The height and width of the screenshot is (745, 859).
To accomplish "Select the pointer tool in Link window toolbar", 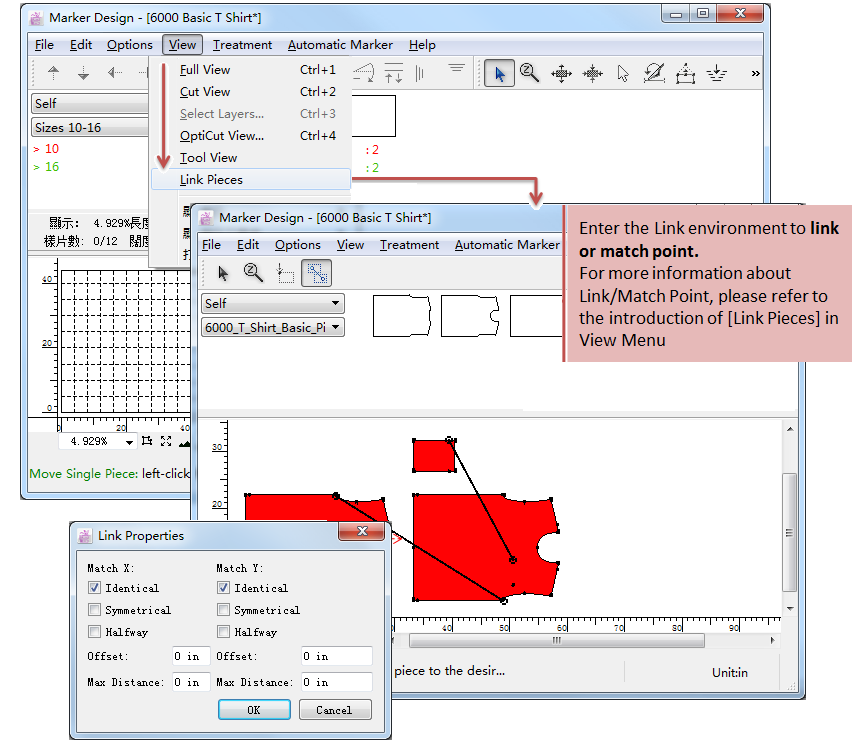I will click(223, 273).
